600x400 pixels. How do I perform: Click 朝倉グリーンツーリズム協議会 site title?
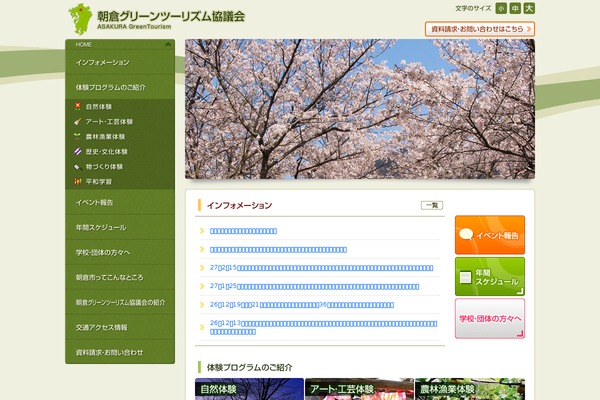coord(171,16)
